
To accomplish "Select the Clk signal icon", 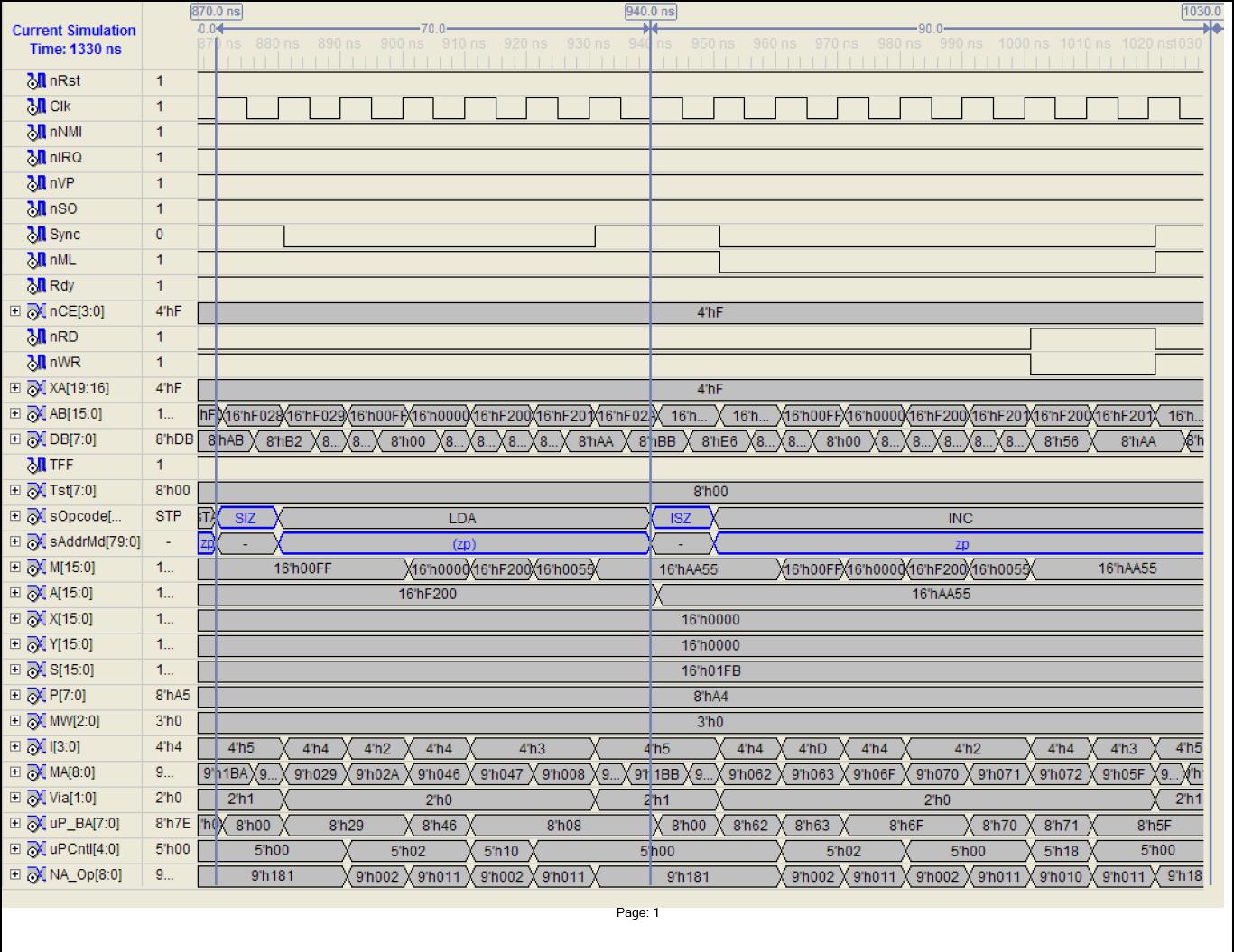I will coord(37,106).
